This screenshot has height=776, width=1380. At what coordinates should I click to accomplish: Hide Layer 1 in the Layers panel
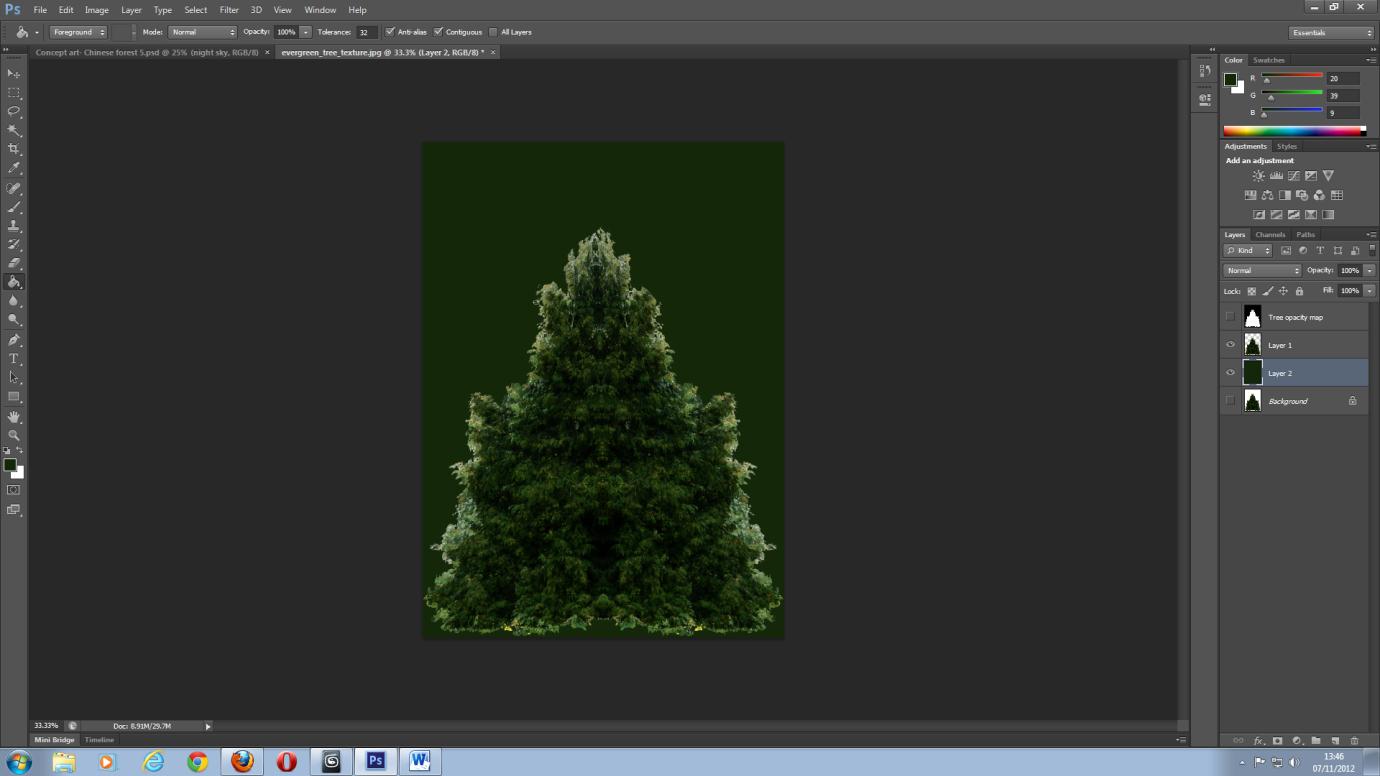point(1230,344)
